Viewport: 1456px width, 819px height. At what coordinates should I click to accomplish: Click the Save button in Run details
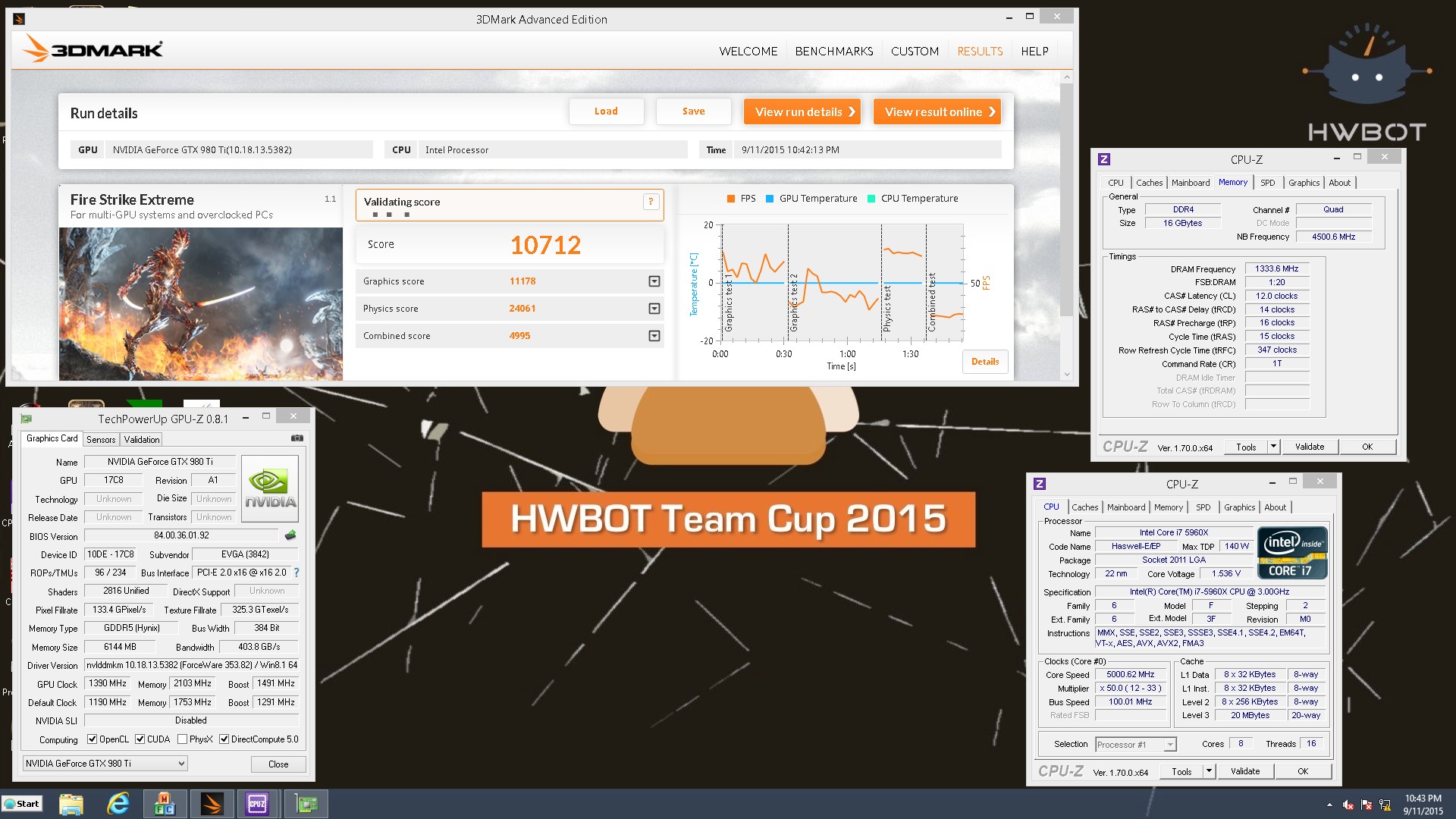click(693, 111)
